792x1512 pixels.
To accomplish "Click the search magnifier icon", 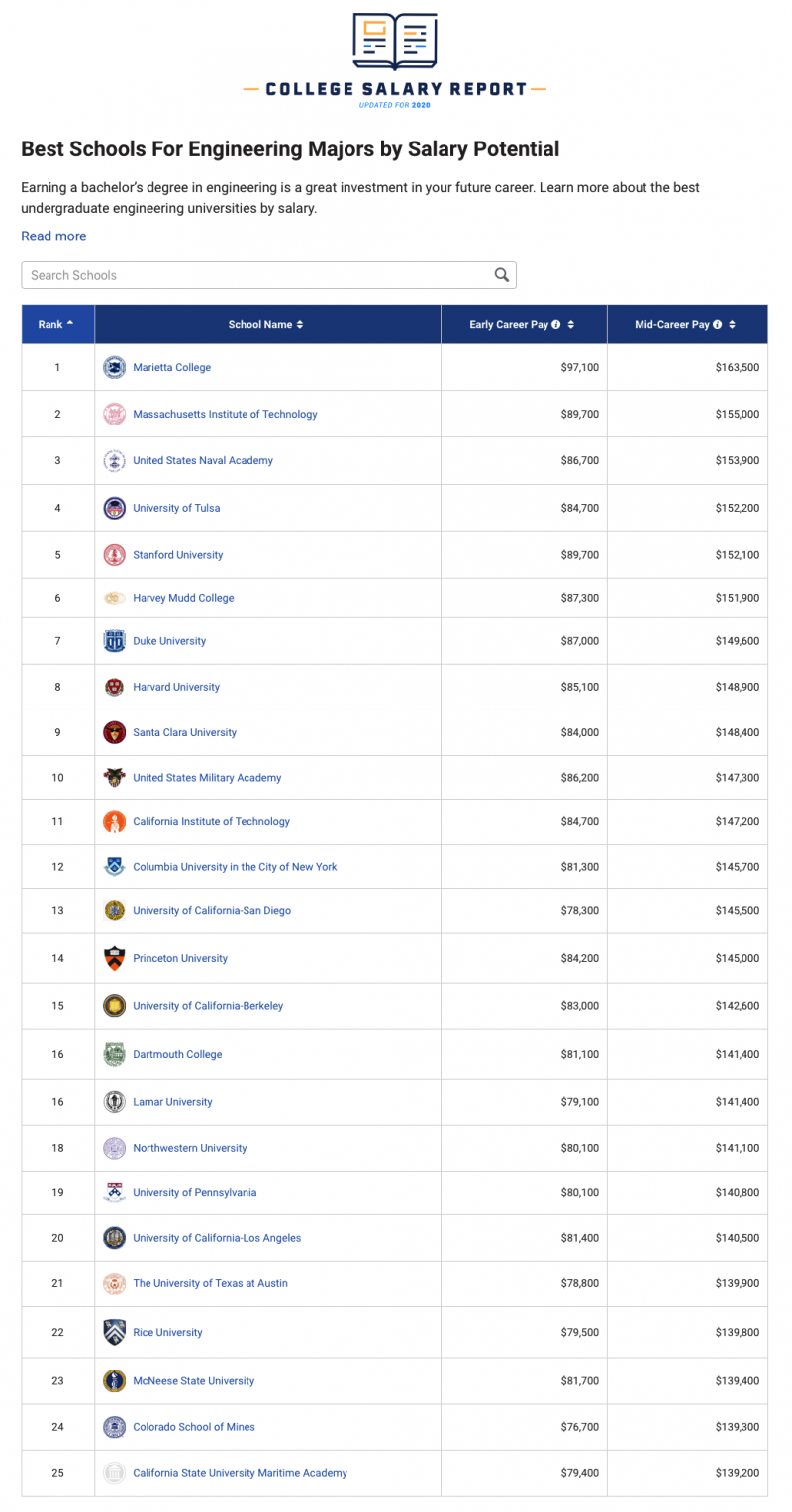I will (502, 275).
